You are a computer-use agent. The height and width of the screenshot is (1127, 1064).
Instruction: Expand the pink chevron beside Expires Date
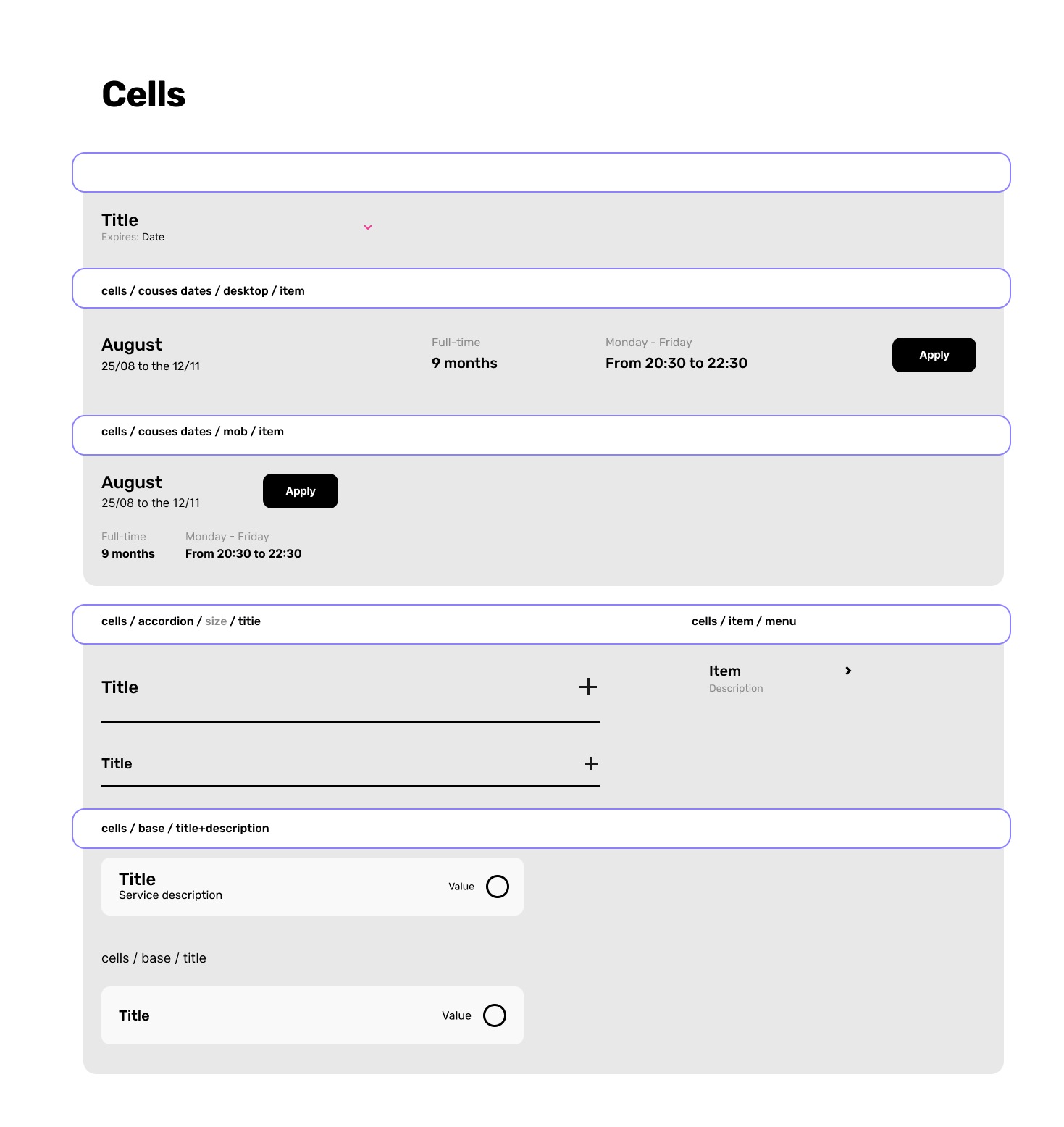pyautogui.click(x=368, y=227)
